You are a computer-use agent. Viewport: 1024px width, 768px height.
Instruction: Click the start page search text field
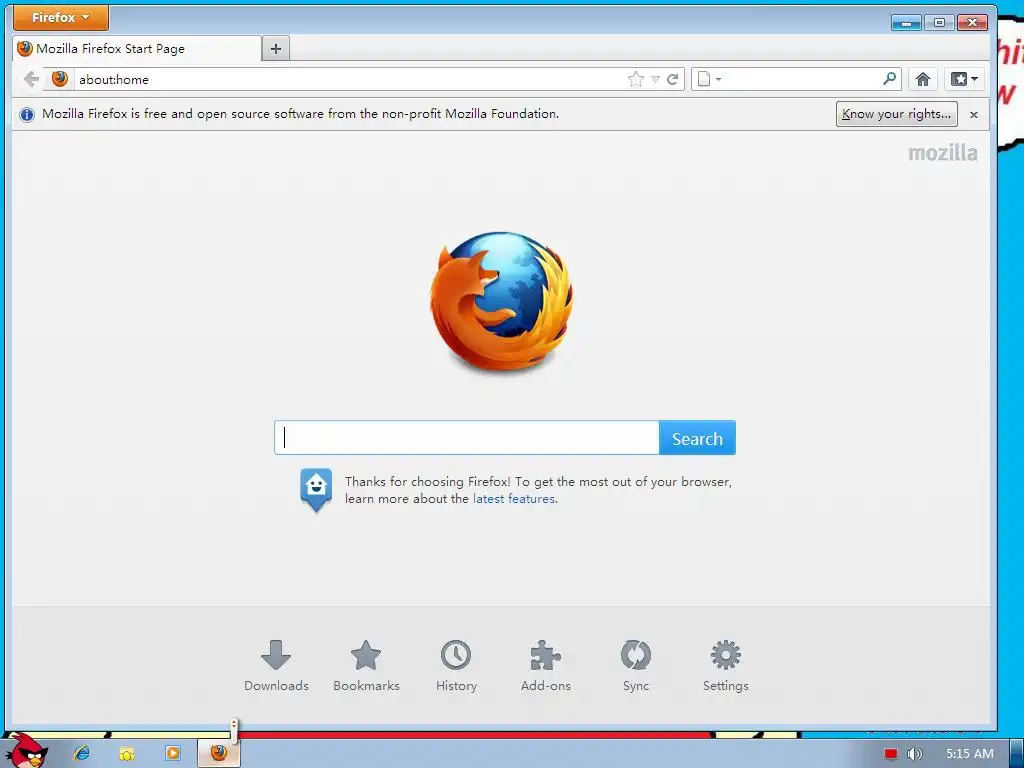[466, 438]
